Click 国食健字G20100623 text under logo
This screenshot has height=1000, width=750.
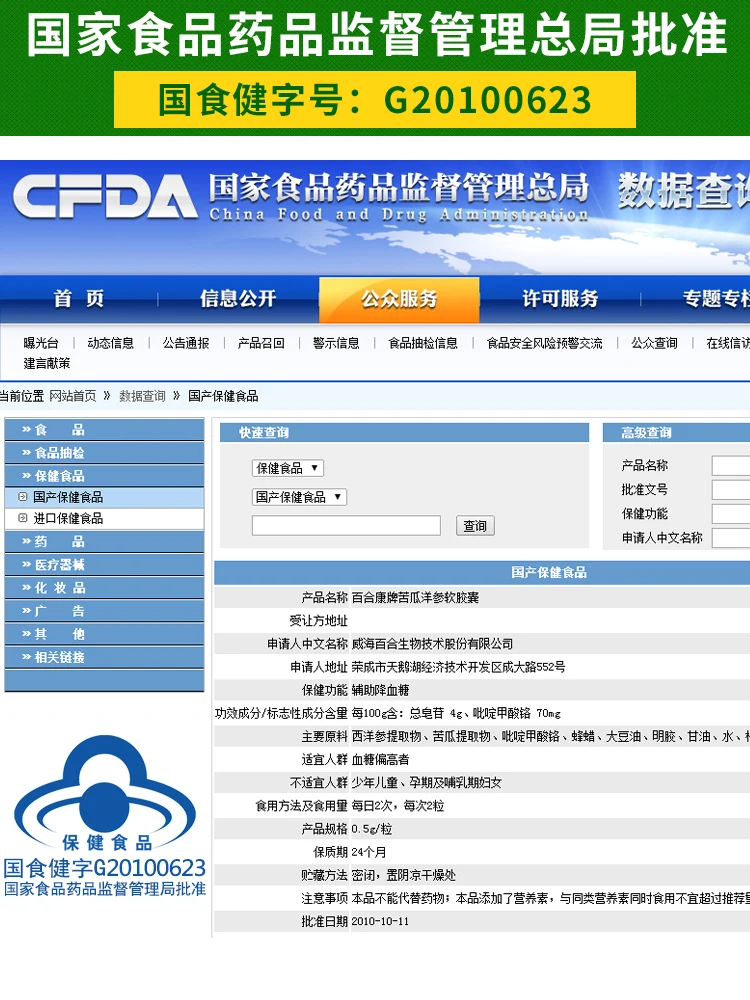coord(105,868)
